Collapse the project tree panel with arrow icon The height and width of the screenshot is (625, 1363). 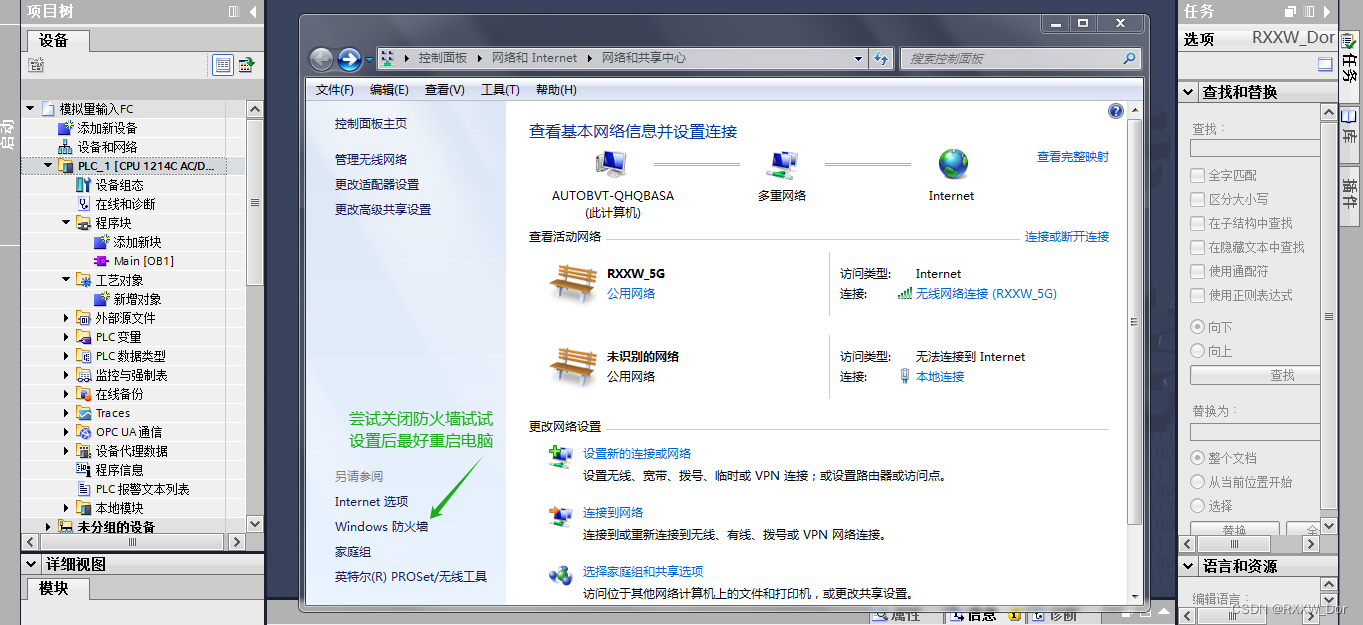[x=253, y=12]
